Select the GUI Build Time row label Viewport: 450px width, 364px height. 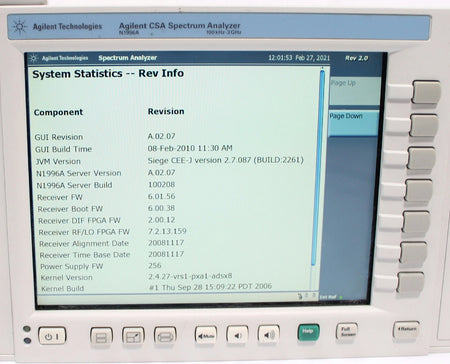point(63,149)
